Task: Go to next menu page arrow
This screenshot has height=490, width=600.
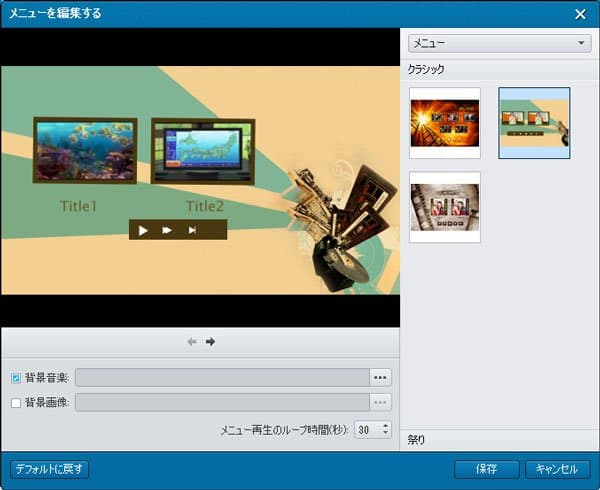Action: point(211,342)
